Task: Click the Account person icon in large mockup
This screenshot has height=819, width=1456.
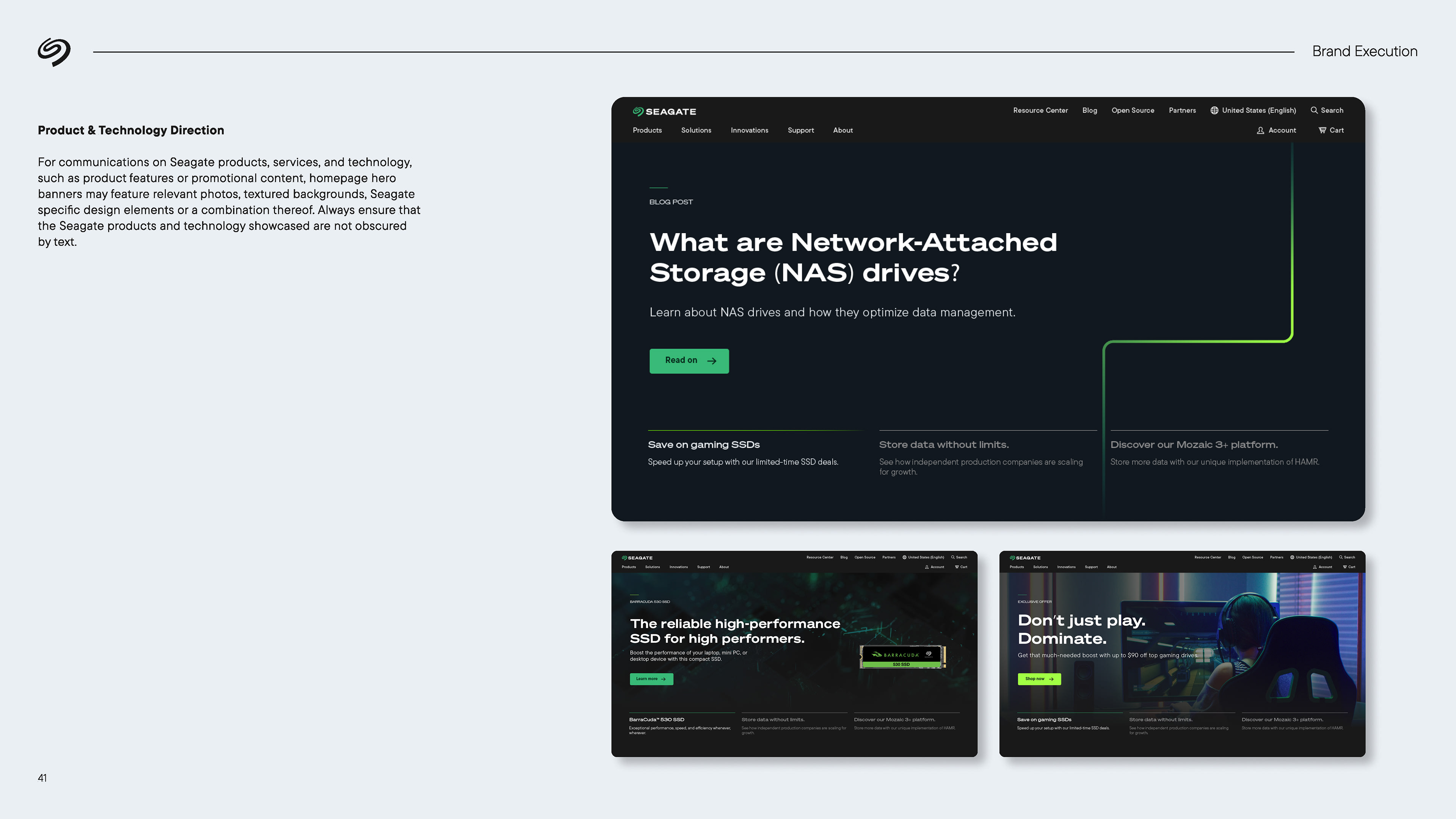Action: click(1260, 130)
